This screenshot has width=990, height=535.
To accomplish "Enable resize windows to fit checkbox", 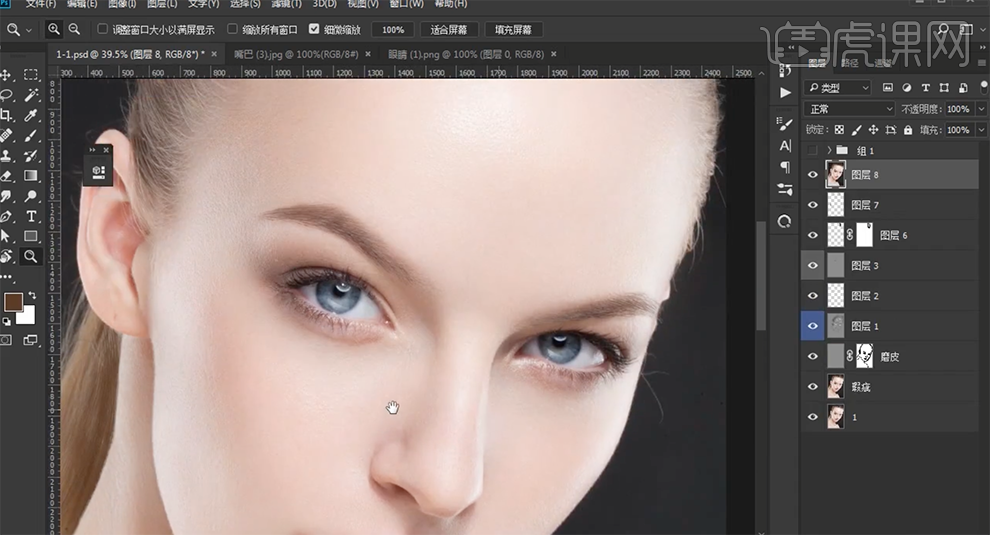I will tap(102, 29).
